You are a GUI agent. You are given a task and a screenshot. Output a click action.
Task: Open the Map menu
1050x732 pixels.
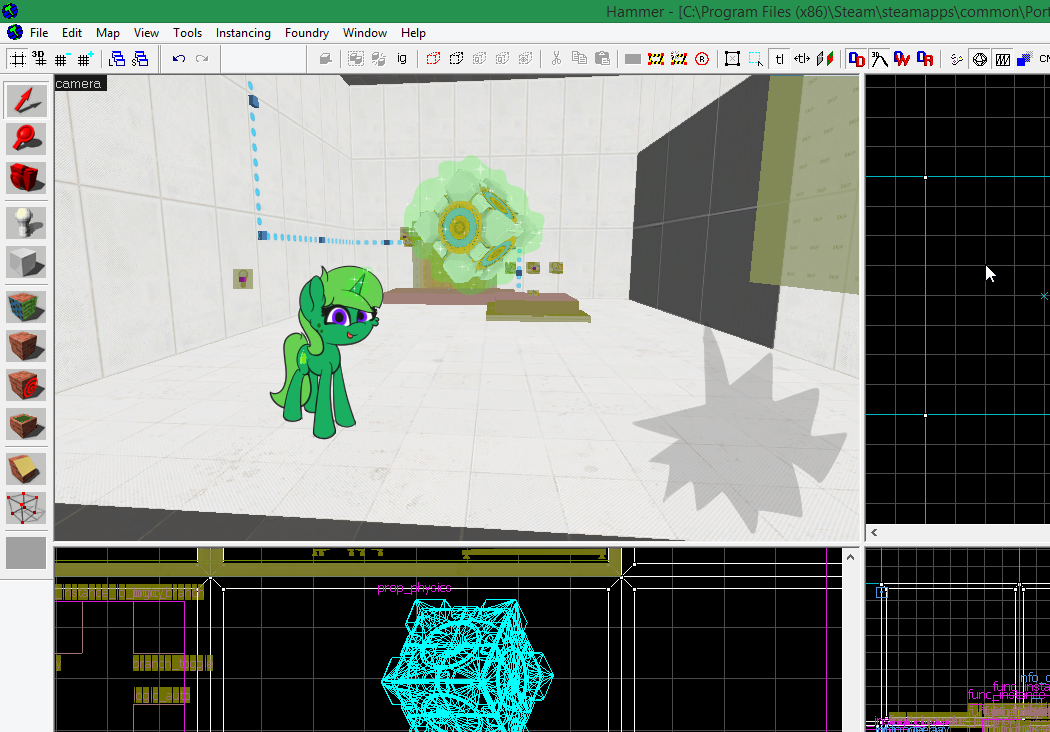(107, 33)
